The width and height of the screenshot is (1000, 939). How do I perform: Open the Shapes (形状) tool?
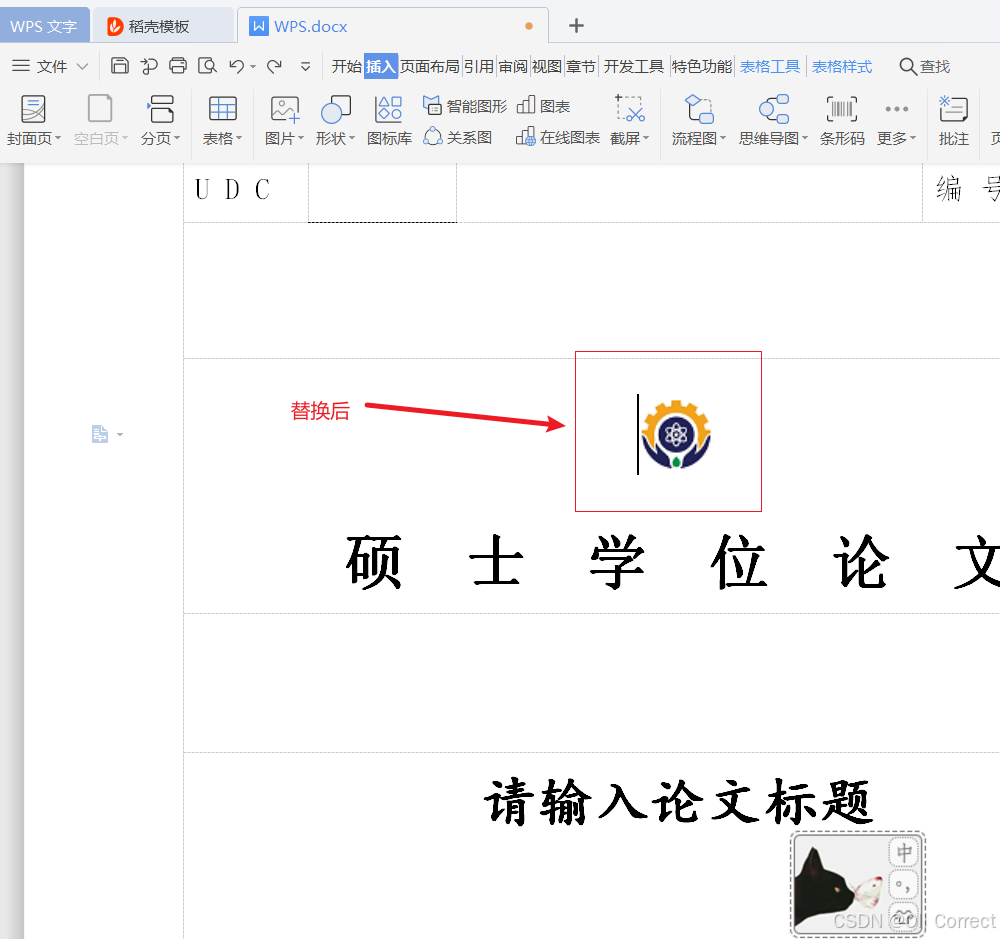pyautogui.click(x=335, y=119)
